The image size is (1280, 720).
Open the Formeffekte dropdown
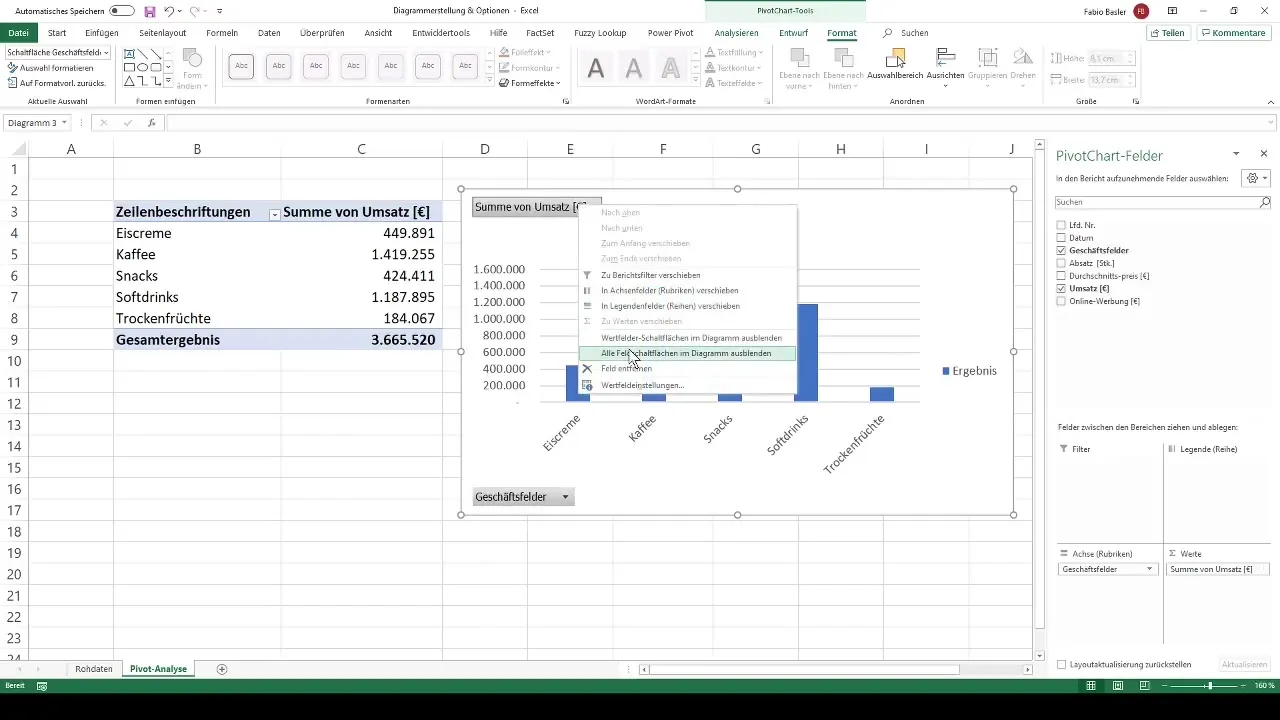pyautogui.click(x=529, y=83)
